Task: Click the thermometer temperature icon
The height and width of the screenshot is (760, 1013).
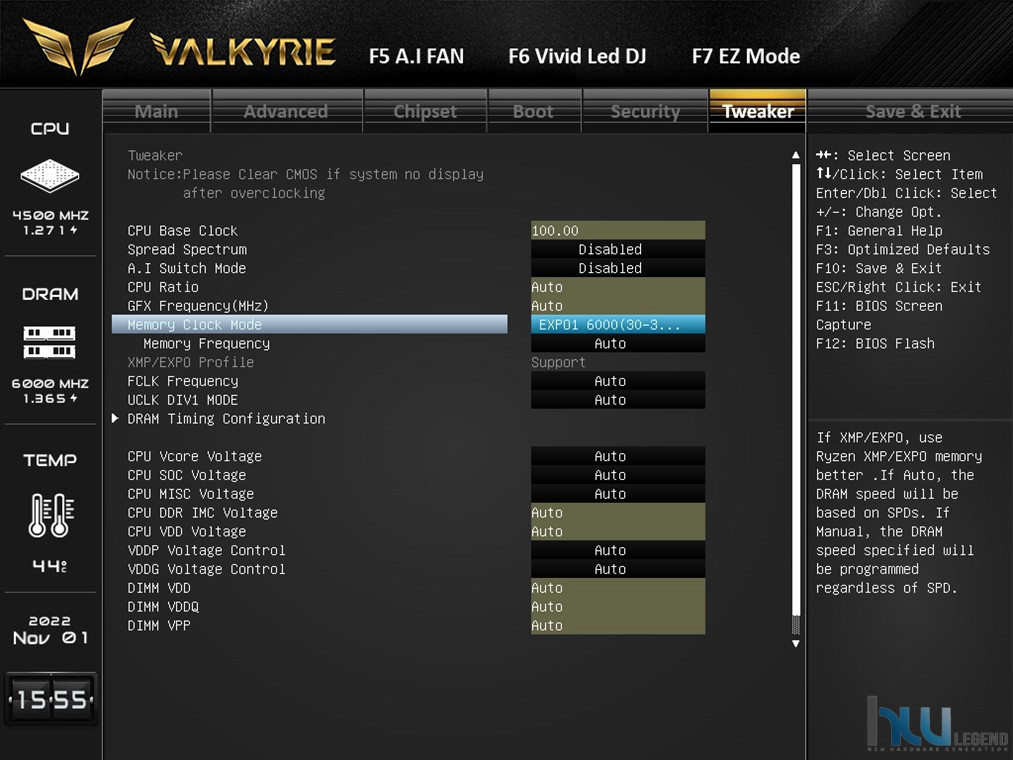Action: pos(50,515)
